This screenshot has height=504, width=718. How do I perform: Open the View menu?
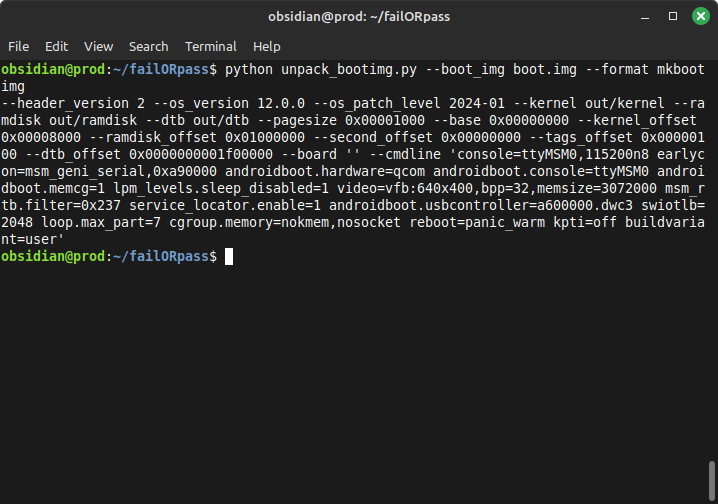coord(98,46)
